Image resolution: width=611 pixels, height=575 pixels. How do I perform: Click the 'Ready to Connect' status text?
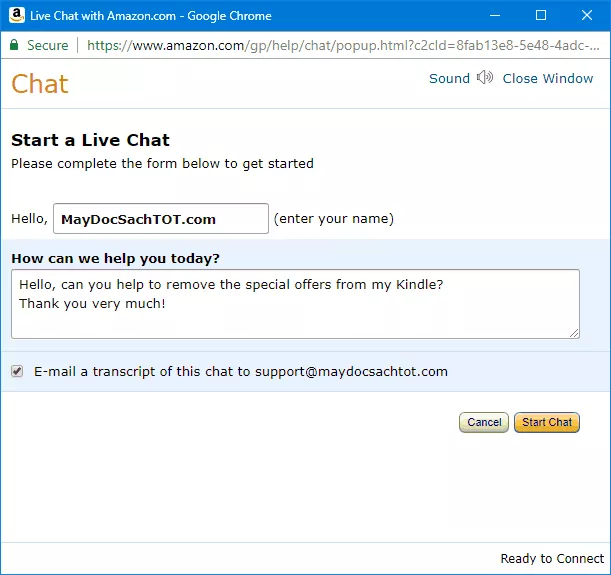552,558
